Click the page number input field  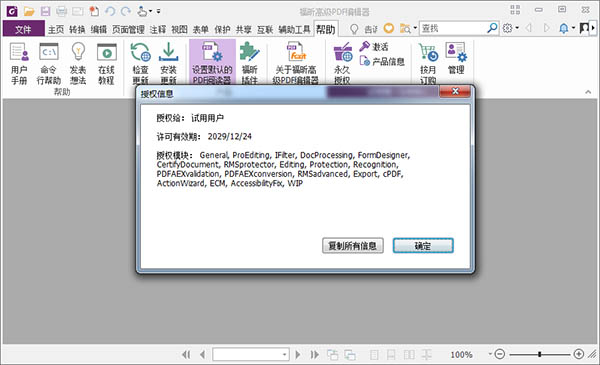[247, 355]
